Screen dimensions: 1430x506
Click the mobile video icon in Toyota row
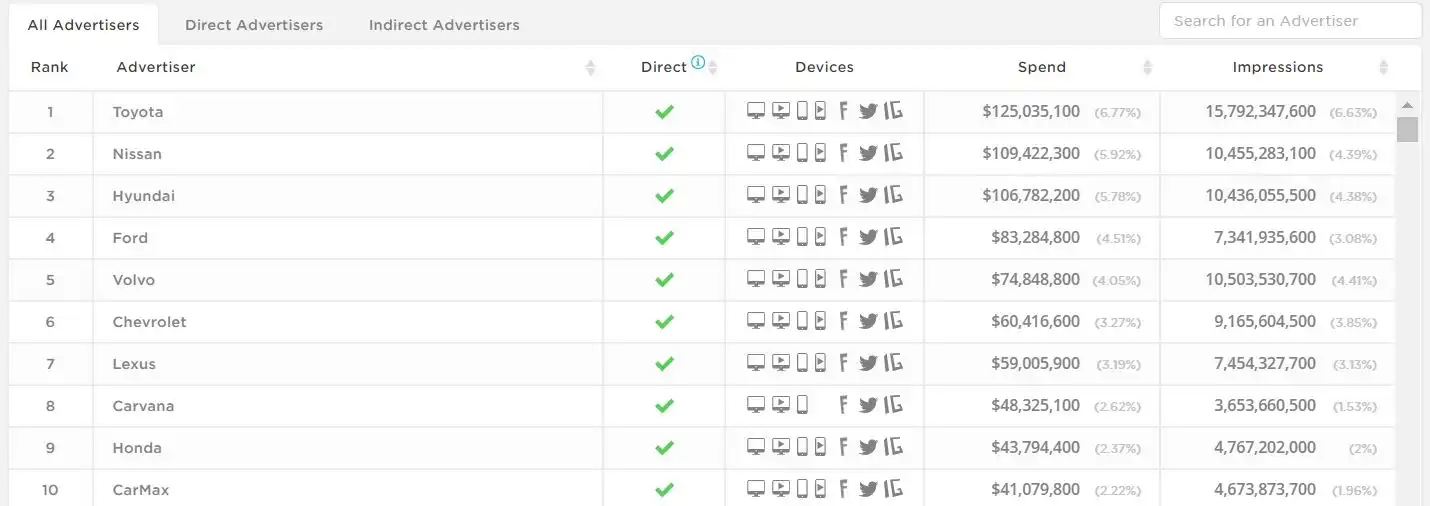pyautogui.click(x=820, y=111)
